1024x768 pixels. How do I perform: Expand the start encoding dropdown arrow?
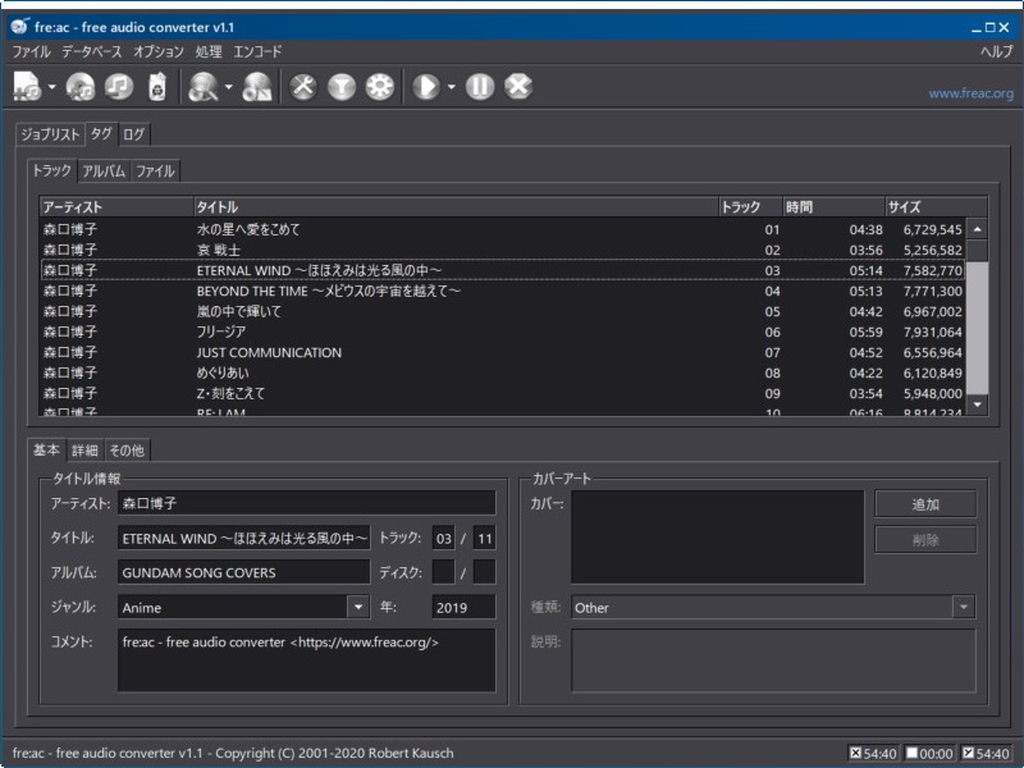[x=451, y=86]
